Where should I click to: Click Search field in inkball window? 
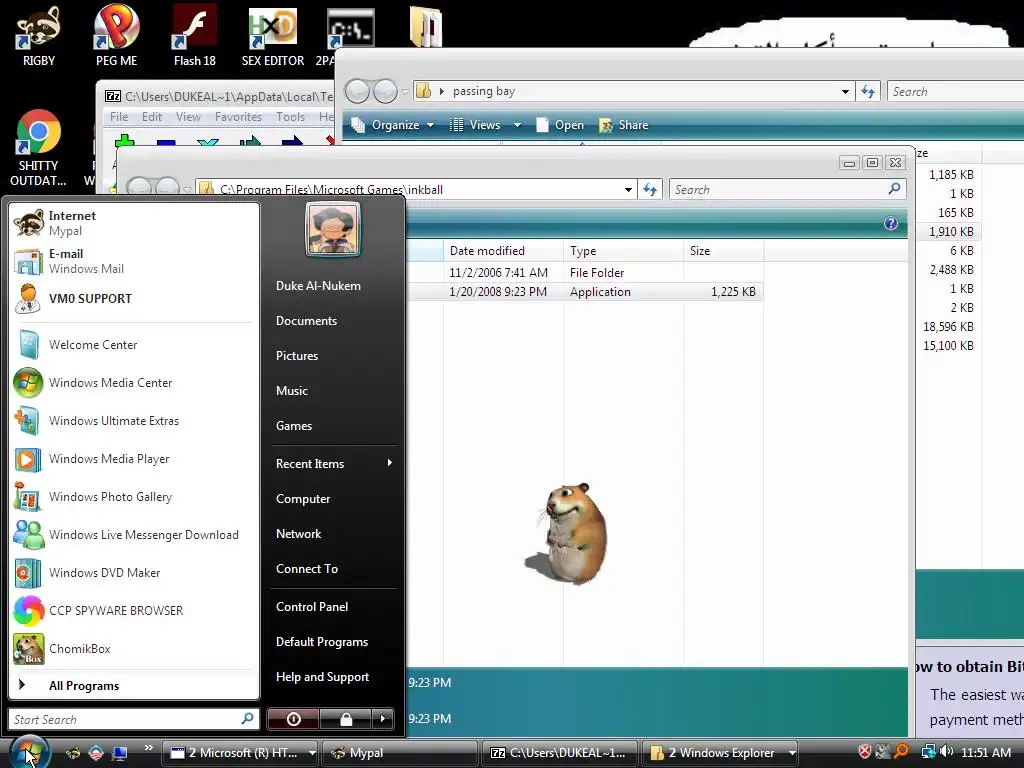pyautogui.click(x=788, y=189)
